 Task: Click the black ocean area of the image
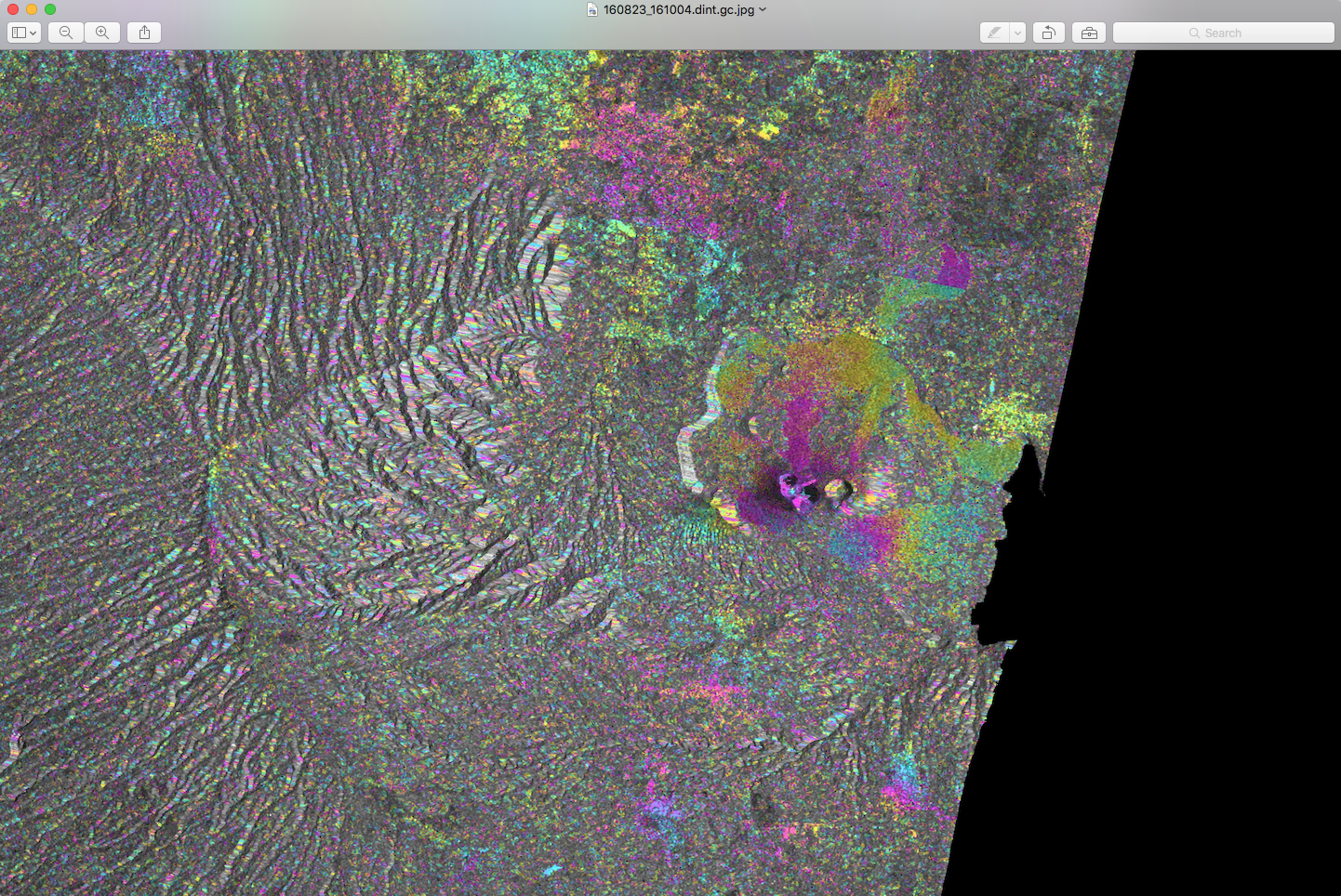coord(1209,465)
